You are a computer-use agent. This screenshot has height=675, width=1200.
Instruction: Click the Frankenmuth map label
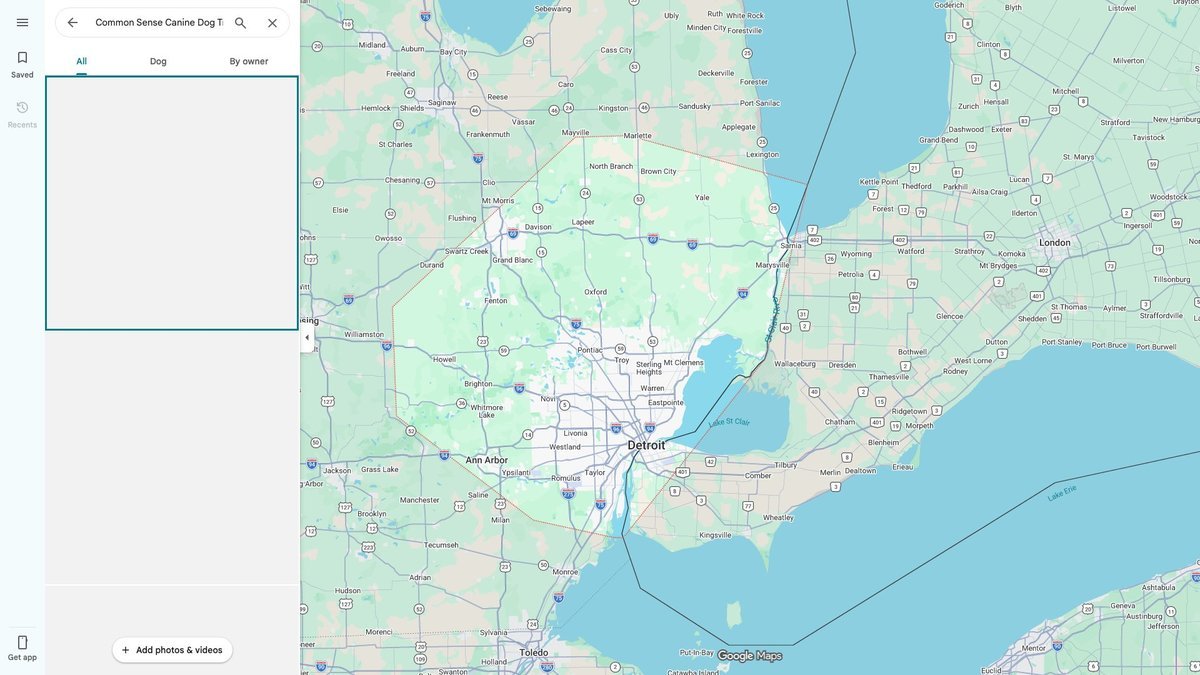coord(487,134)
